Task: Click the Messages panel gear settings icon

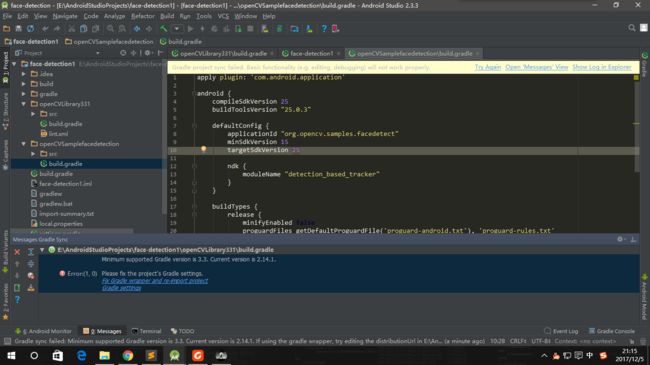Action: click(620, 239)
